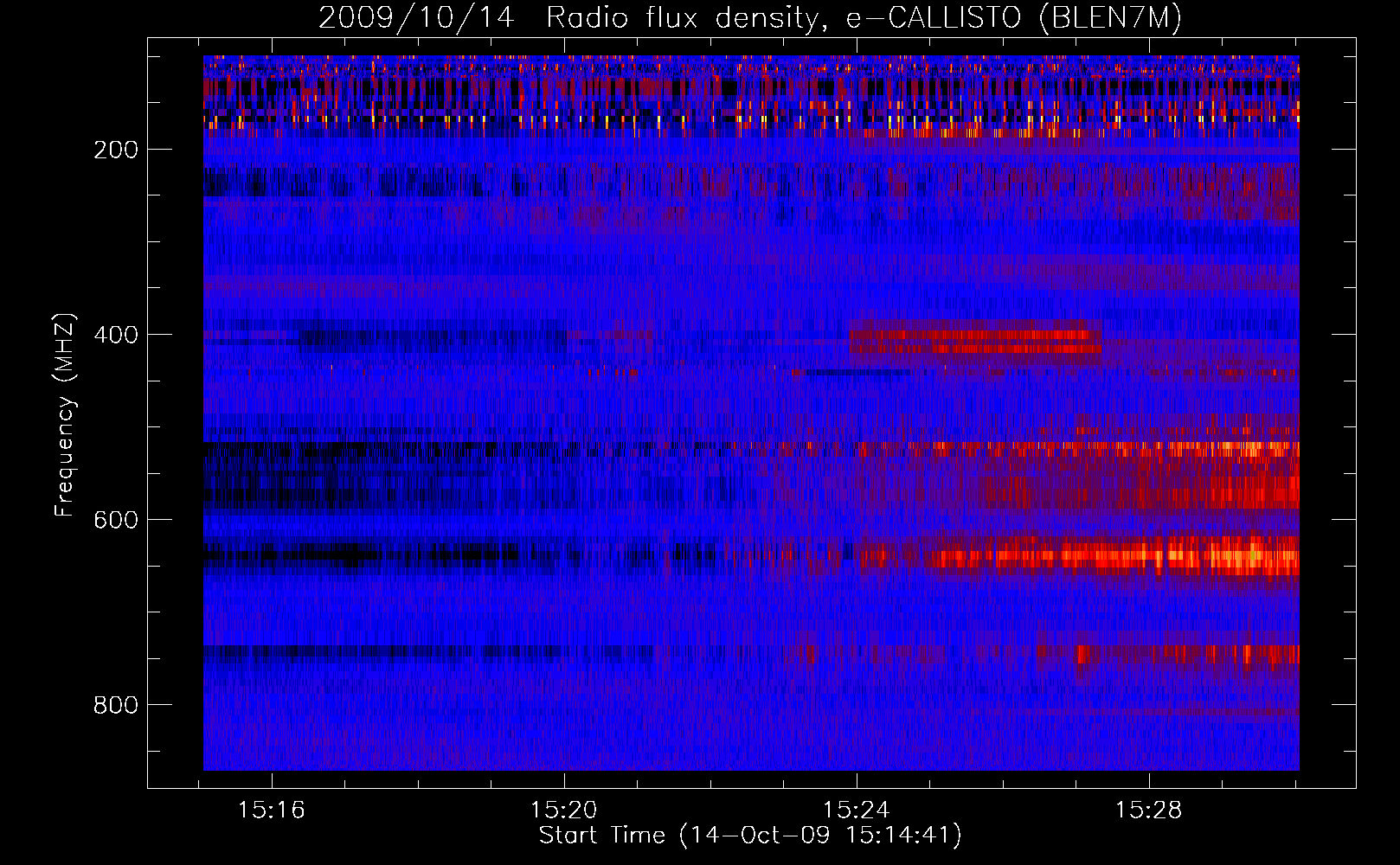This screenshot has width=1400, height=865.
Task: Select the 'e-CALLISTO (BLEN7M)' title text
Action: (1013, 18)
